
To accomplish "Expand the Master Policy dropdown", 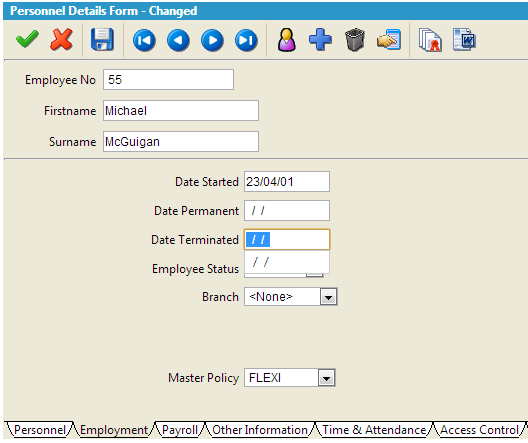I will [x=326, y=378].
